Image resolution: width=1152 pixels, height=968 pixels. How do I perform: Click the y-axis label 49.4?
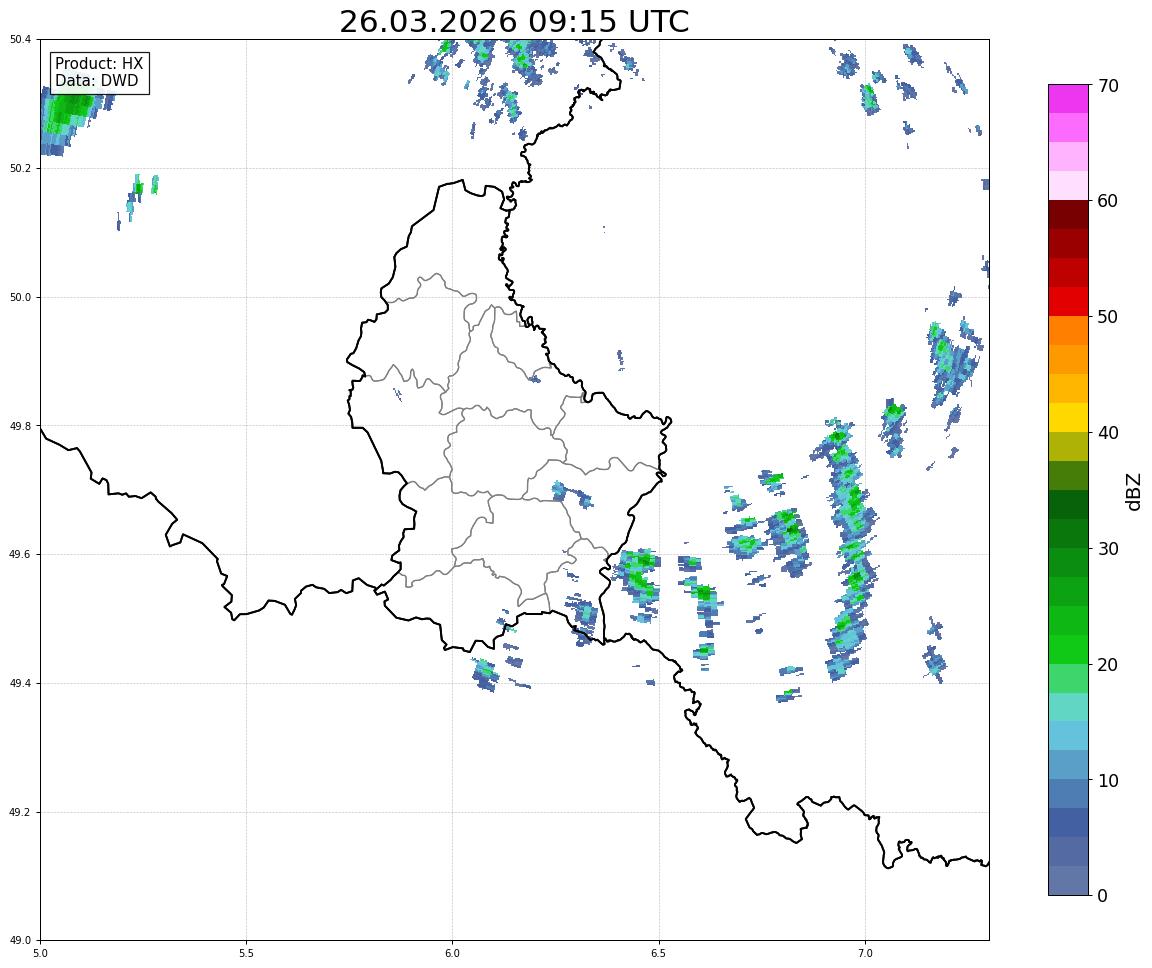pyautogui.click(x=21, y=684)
